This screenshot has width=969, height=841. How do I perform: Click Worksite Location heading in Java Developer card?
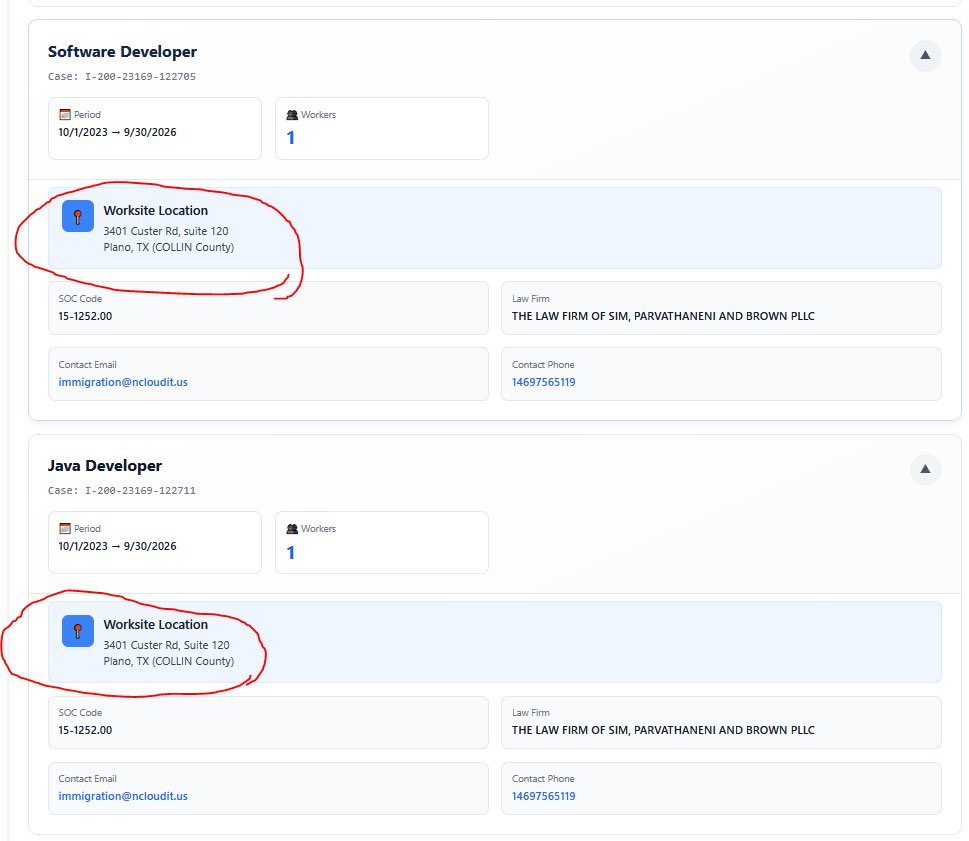click(x=156, y=625)
